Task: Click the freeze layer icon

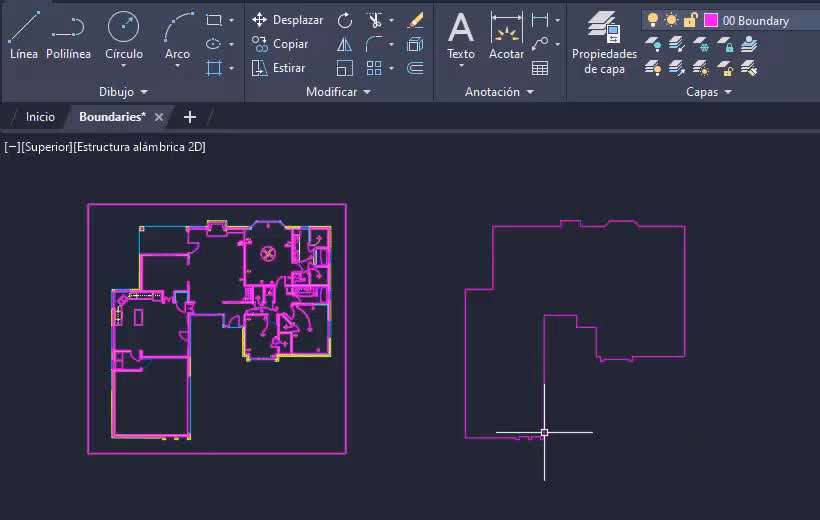Action: coord(701,44)
